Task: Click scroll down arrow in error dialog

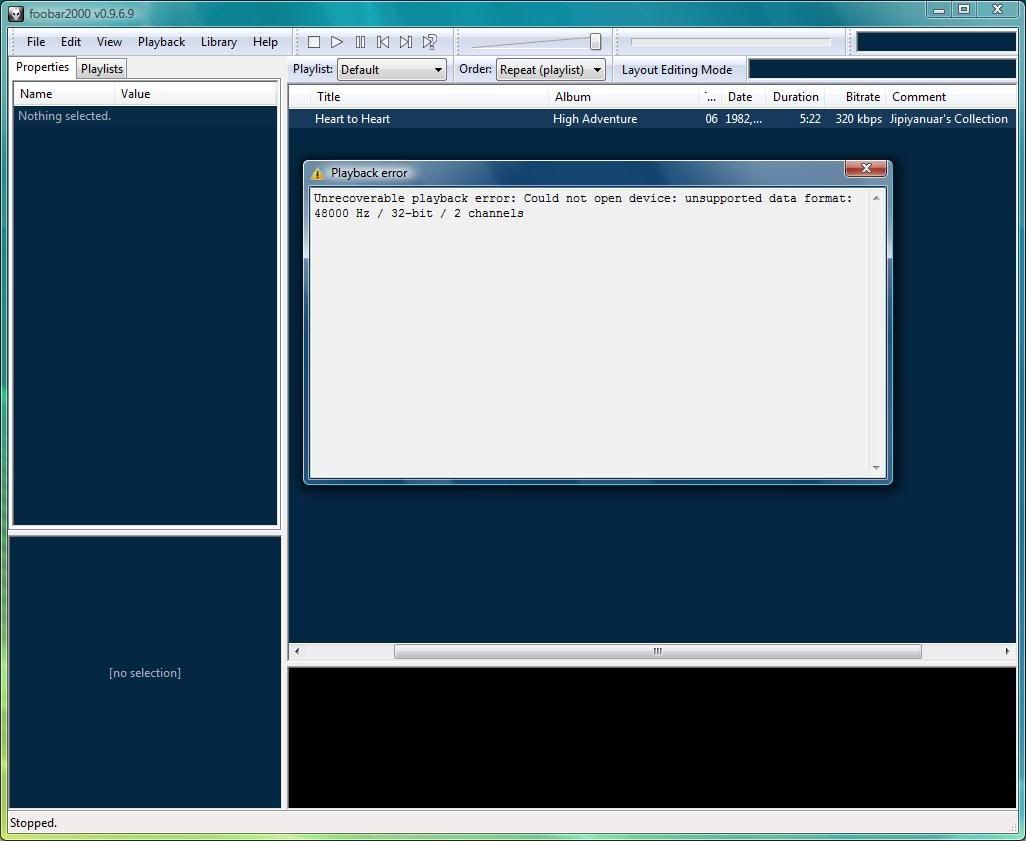Action: click(876, 467)
